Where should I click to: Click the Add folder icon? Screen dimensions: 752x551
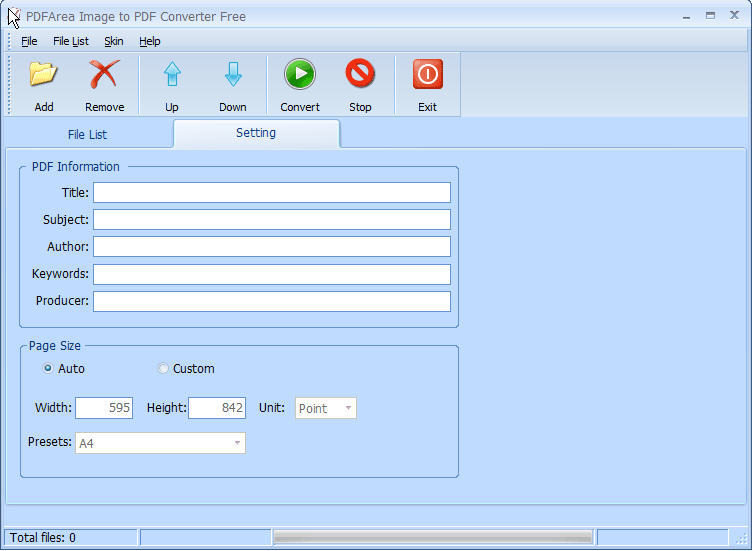[x=43, y=75]
